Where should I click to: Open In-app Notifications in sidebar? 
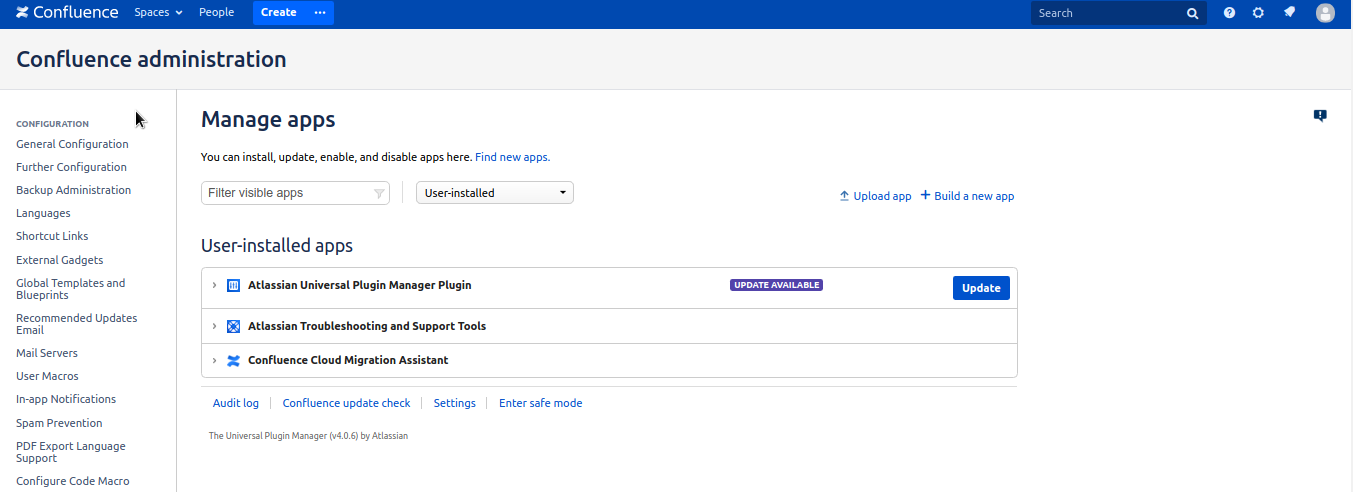66,399
